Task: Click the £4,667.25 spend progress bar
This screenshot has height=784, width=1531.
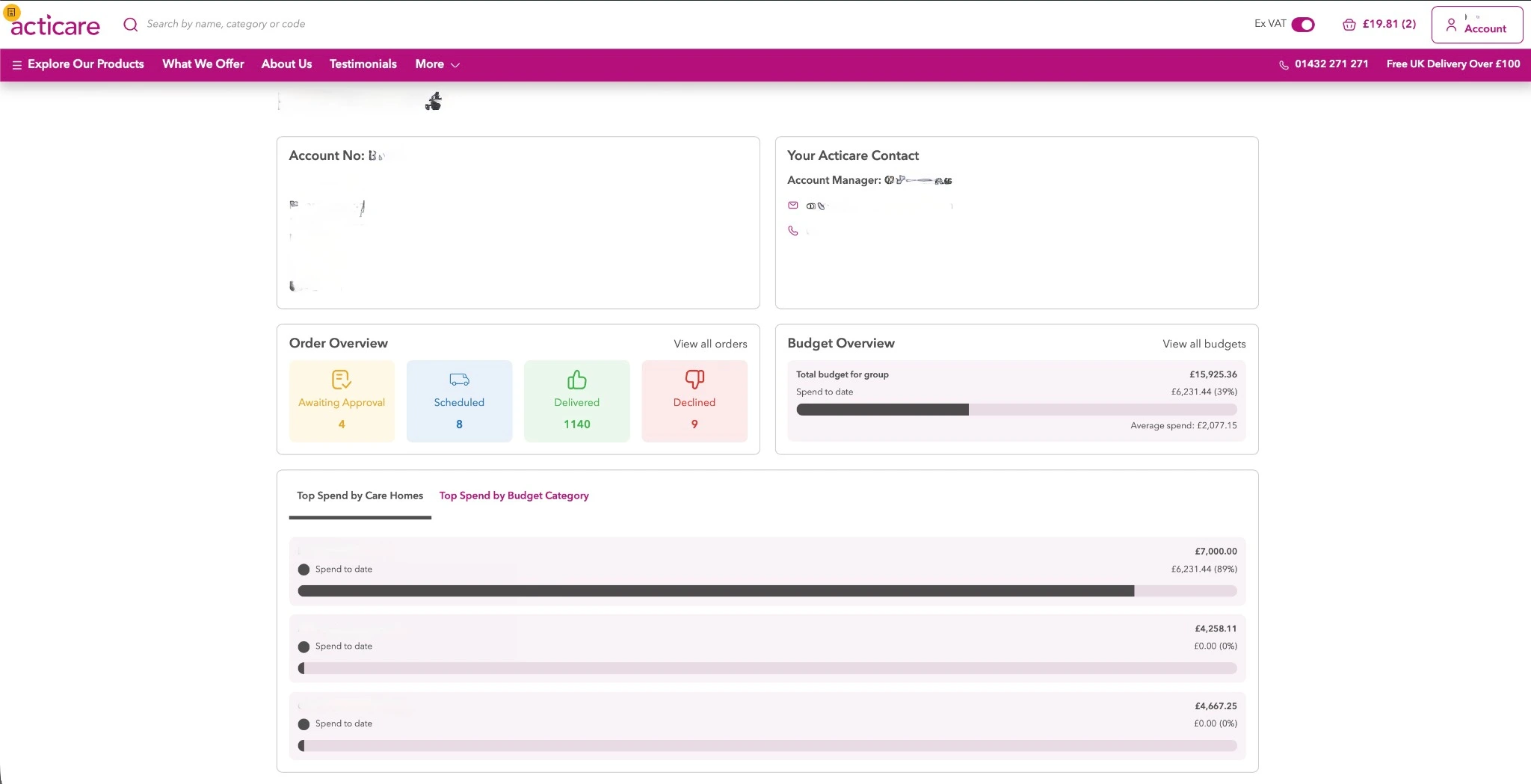Action: (767, 746)
